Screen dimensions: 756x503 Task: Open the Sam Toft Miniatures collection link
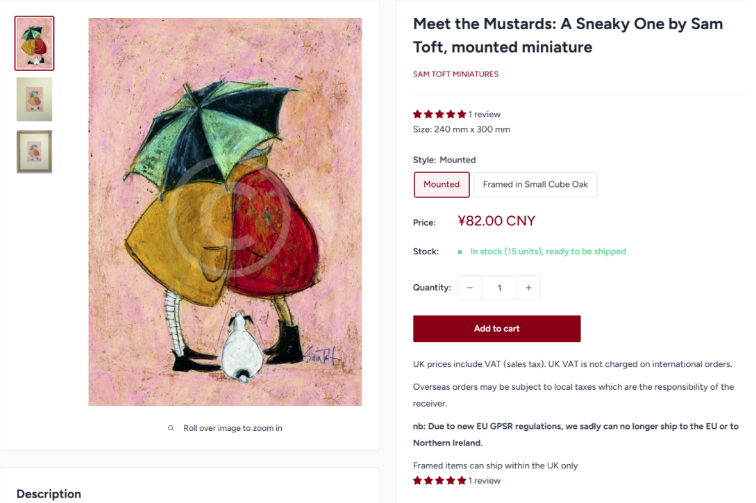455,74
